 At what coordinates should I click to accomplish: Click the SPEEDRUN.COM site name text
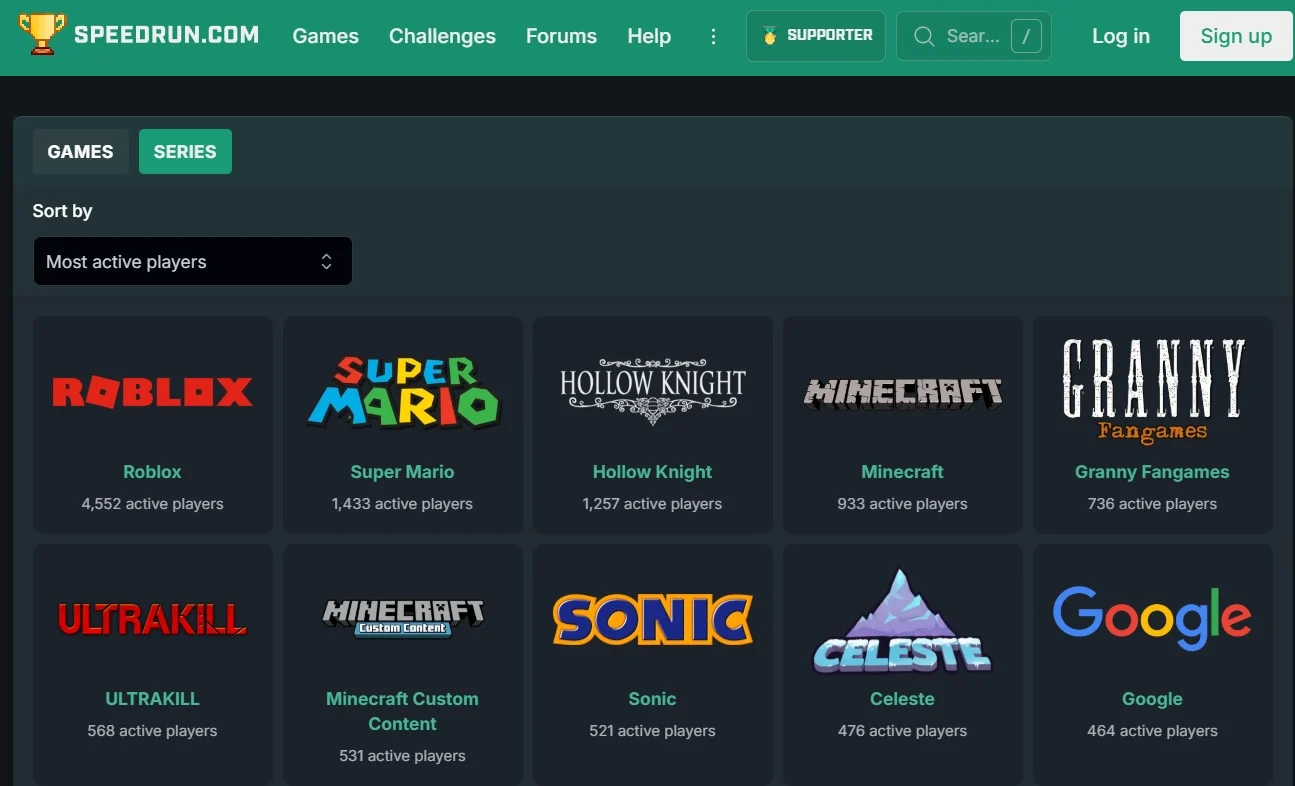(x=167, y=35)
